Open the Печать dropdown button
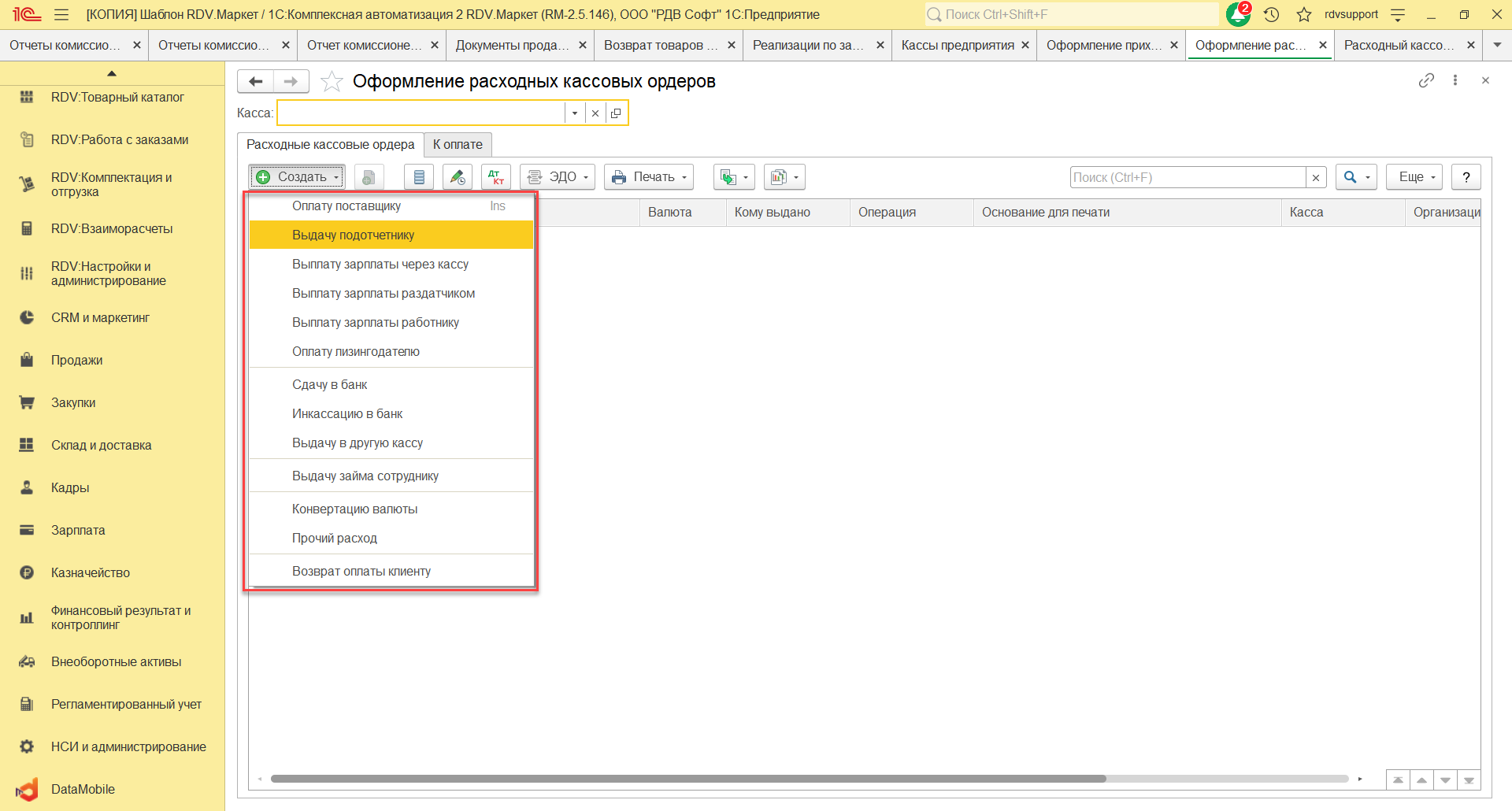This screenshot has height=811, width=1512. tap(649, 177)
